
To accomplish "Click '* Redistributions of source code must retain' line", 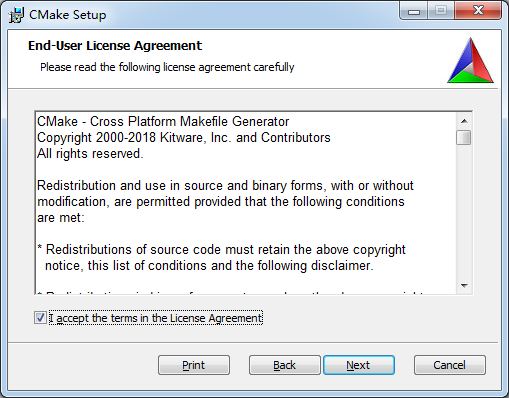I will coord(221,250).
